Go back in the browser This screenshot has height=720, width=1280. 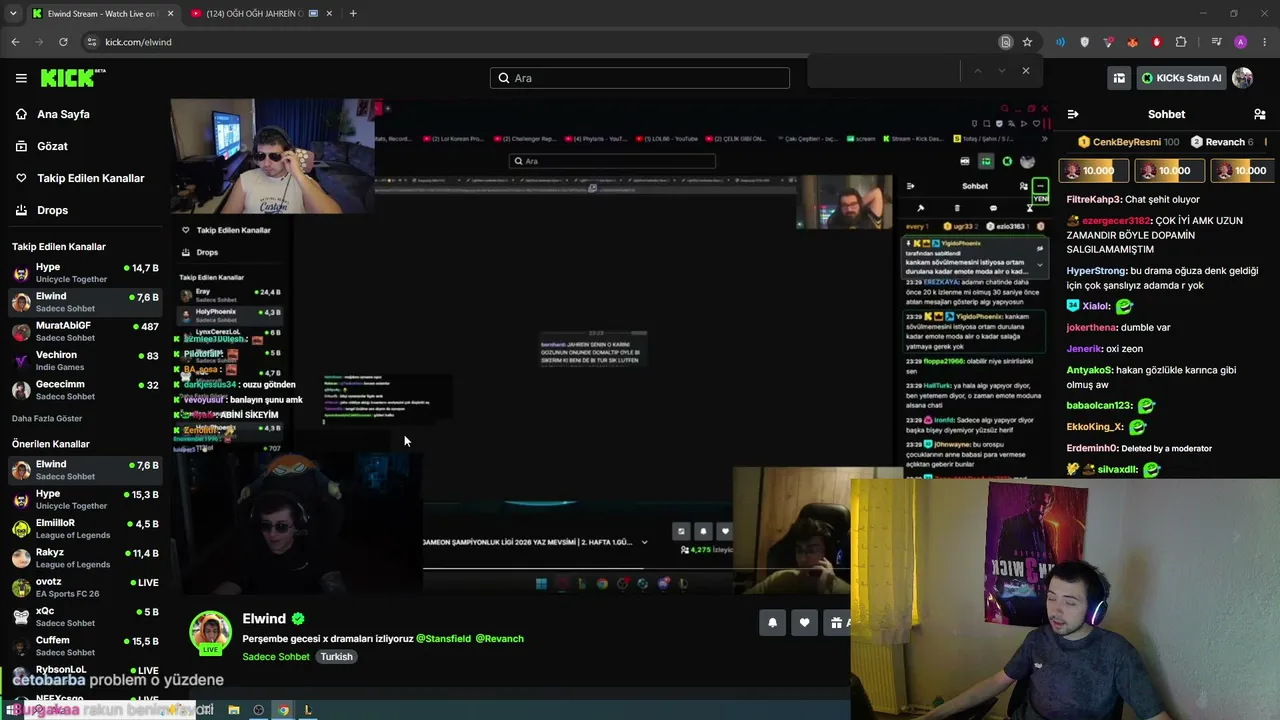[15, 42]
